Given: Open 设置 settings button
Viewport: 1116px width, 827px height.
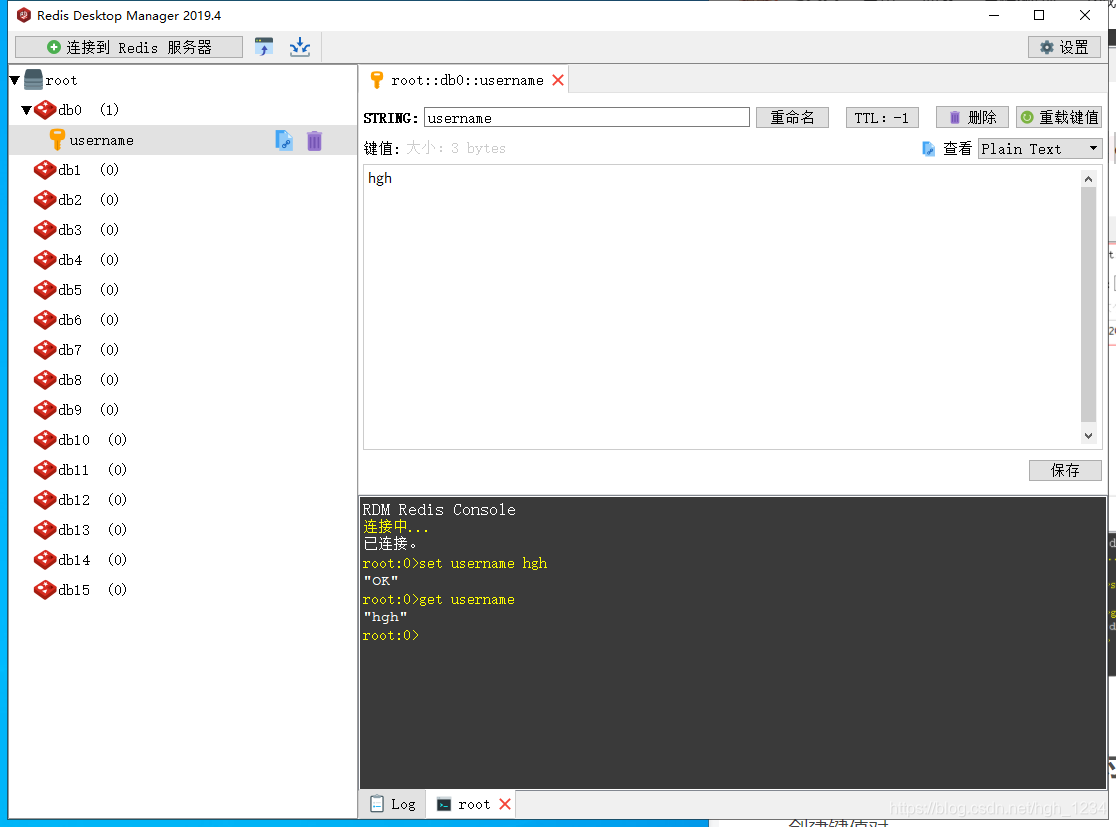Looking at the screenshot, I should (1064, 47).
